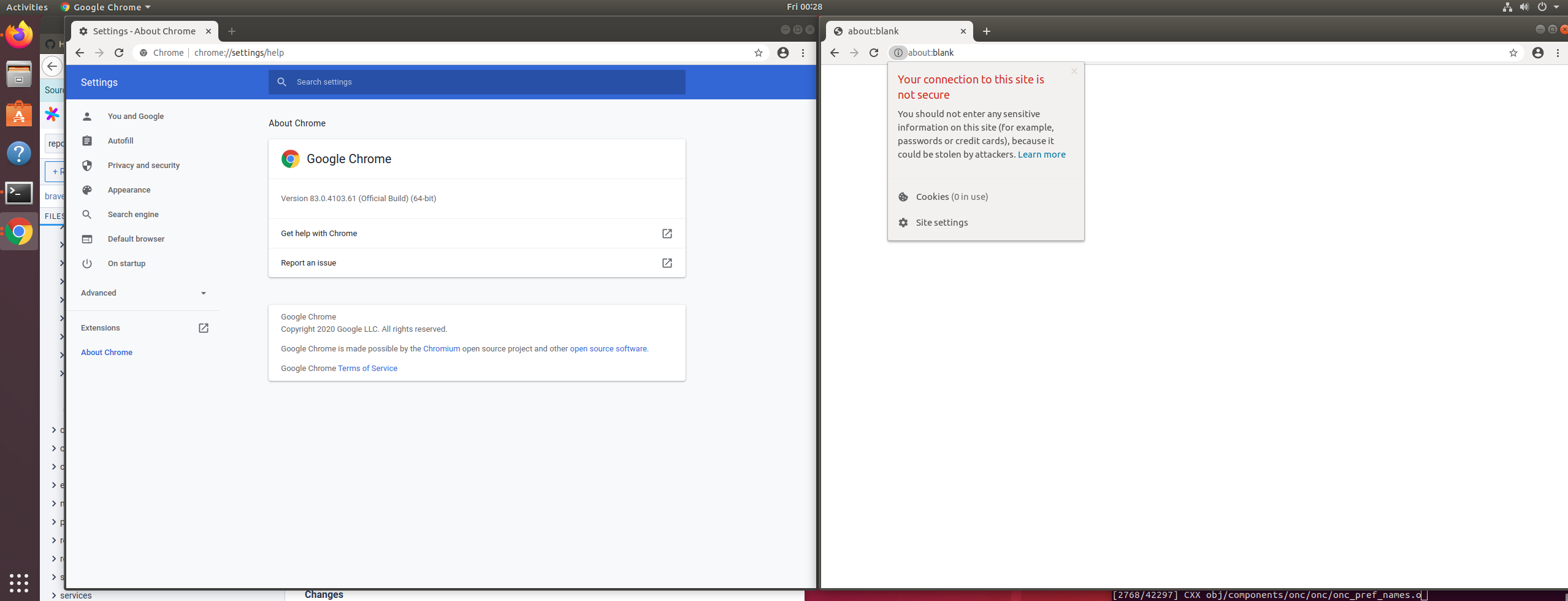Image resolution: width=1568 pixels, height=601 pixels.
Task: Click forward arrow in Settings window toolbar
Action: click(x=99, y=53)
